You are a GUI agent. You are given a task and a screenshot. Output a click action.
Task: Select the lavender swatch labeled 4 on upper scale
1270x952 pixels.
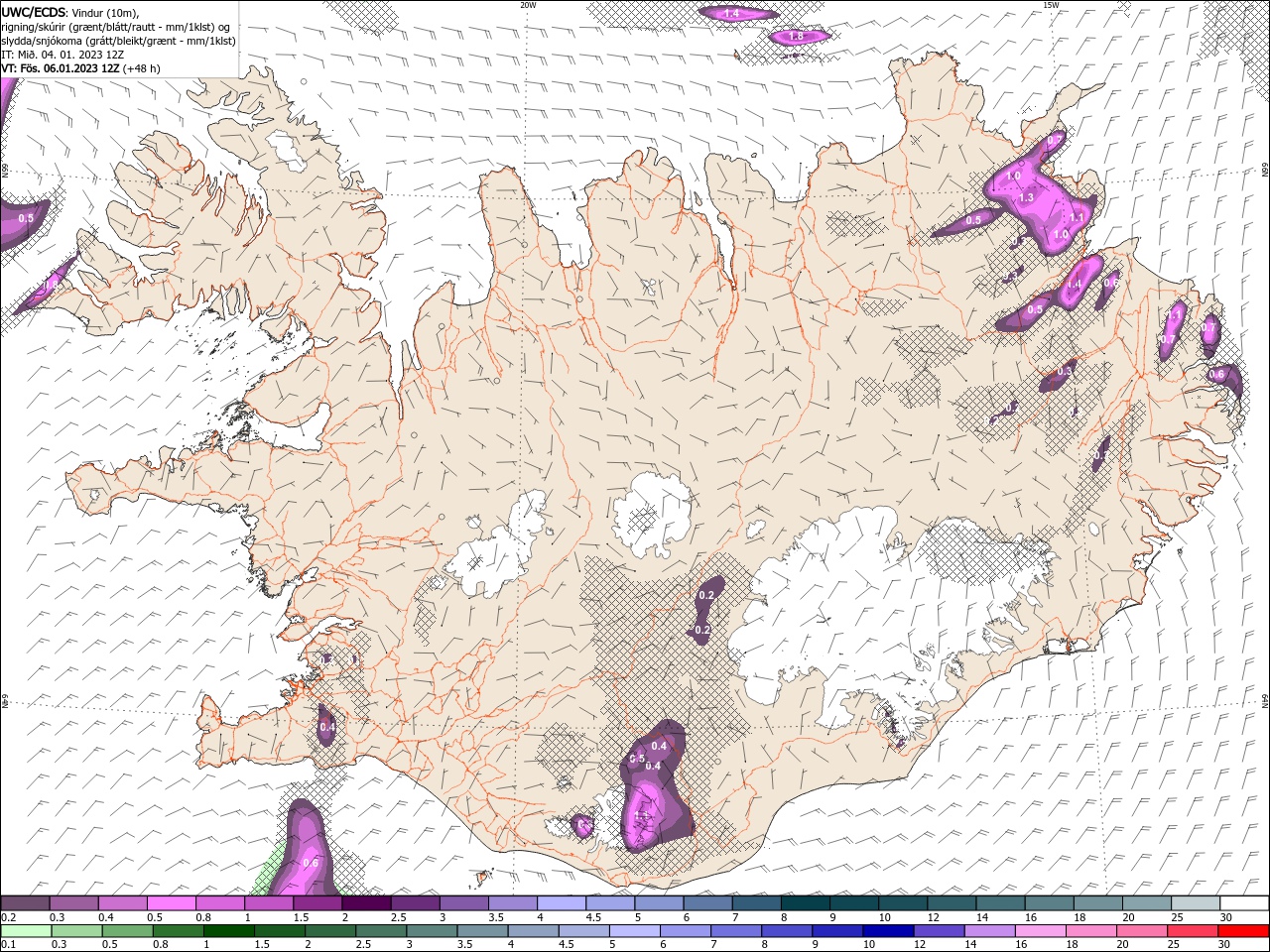tap(562, 903)
